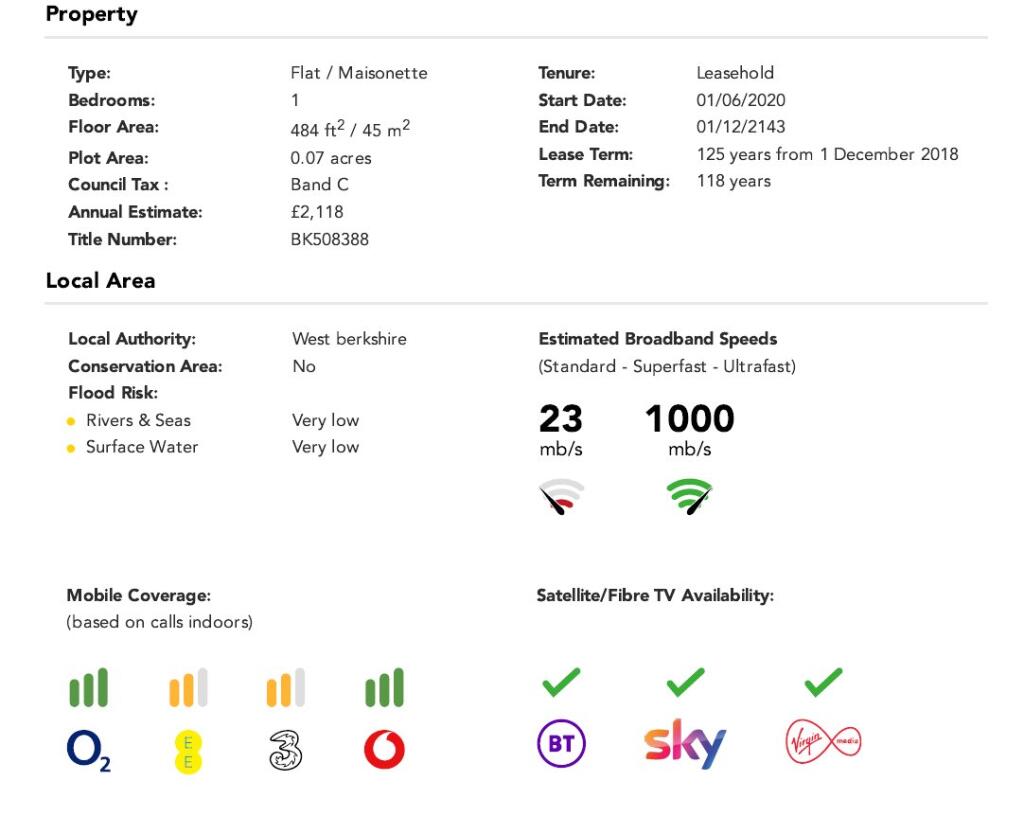
Task: Click the red standard broadband speed gauge
Action: [562, 496]
